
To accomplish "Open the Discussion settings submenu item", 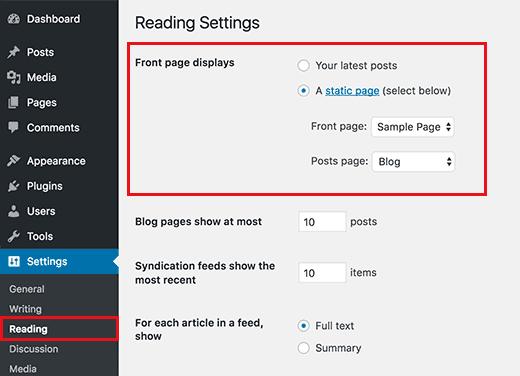I will tap(34, 349).
